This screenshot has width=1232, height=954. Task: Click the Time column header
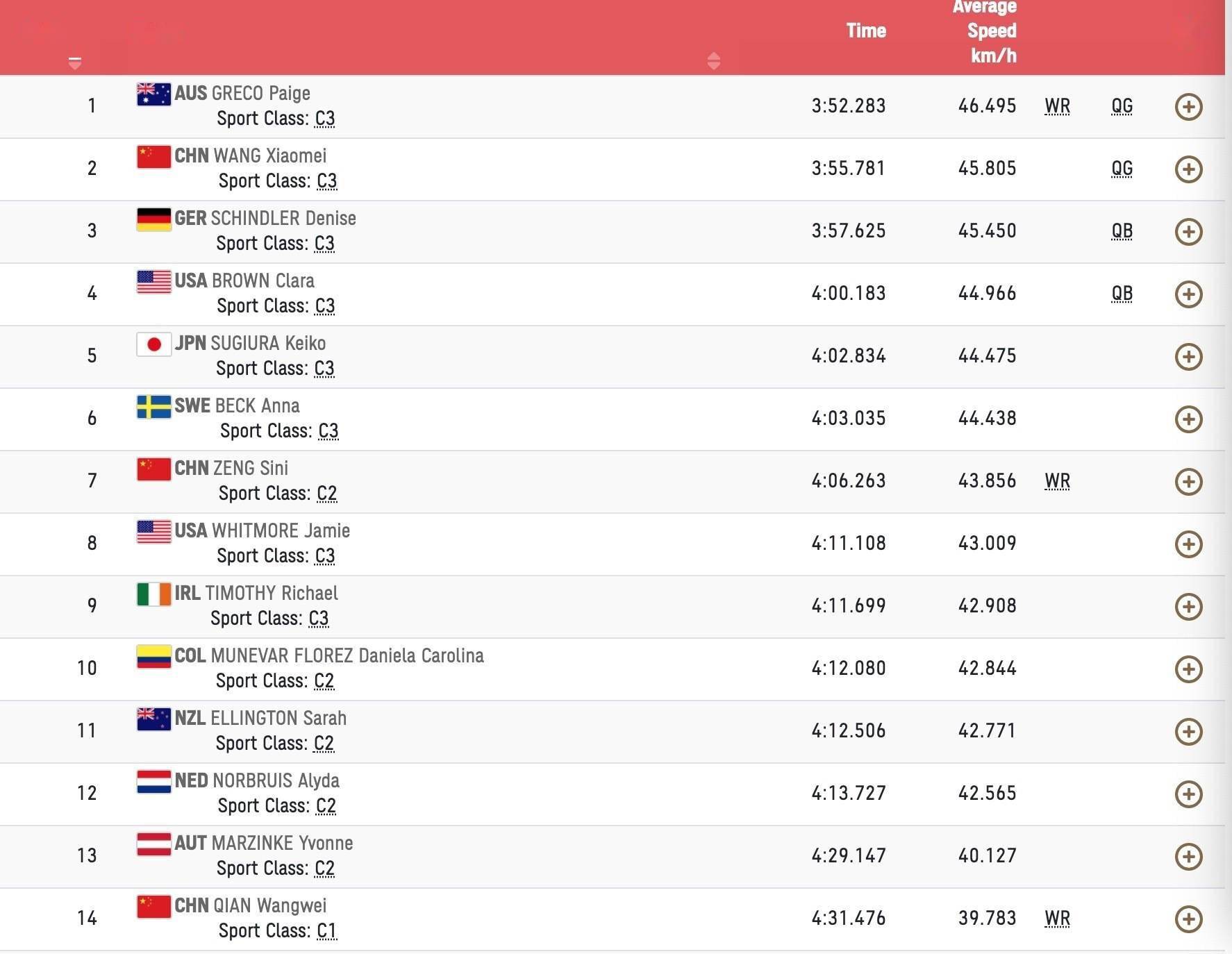tap(866, 31)
